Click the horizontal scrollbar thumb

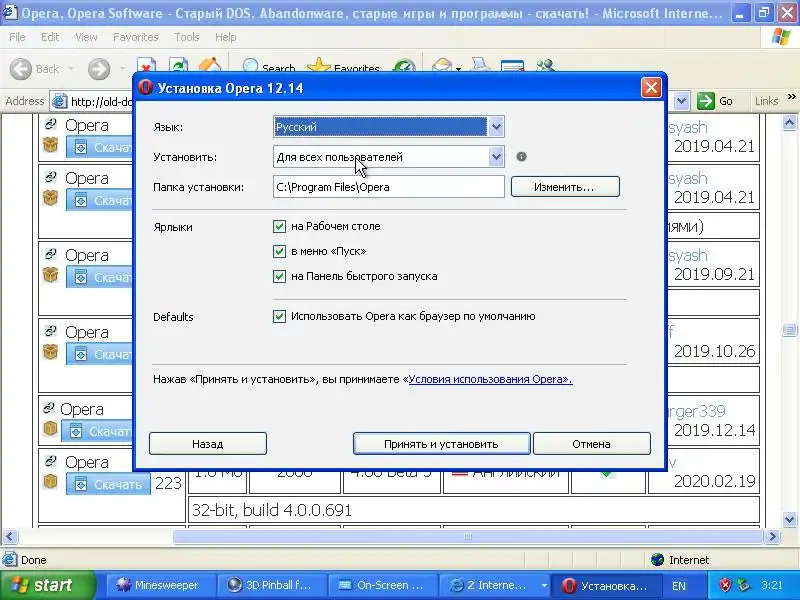pos(468,537)
